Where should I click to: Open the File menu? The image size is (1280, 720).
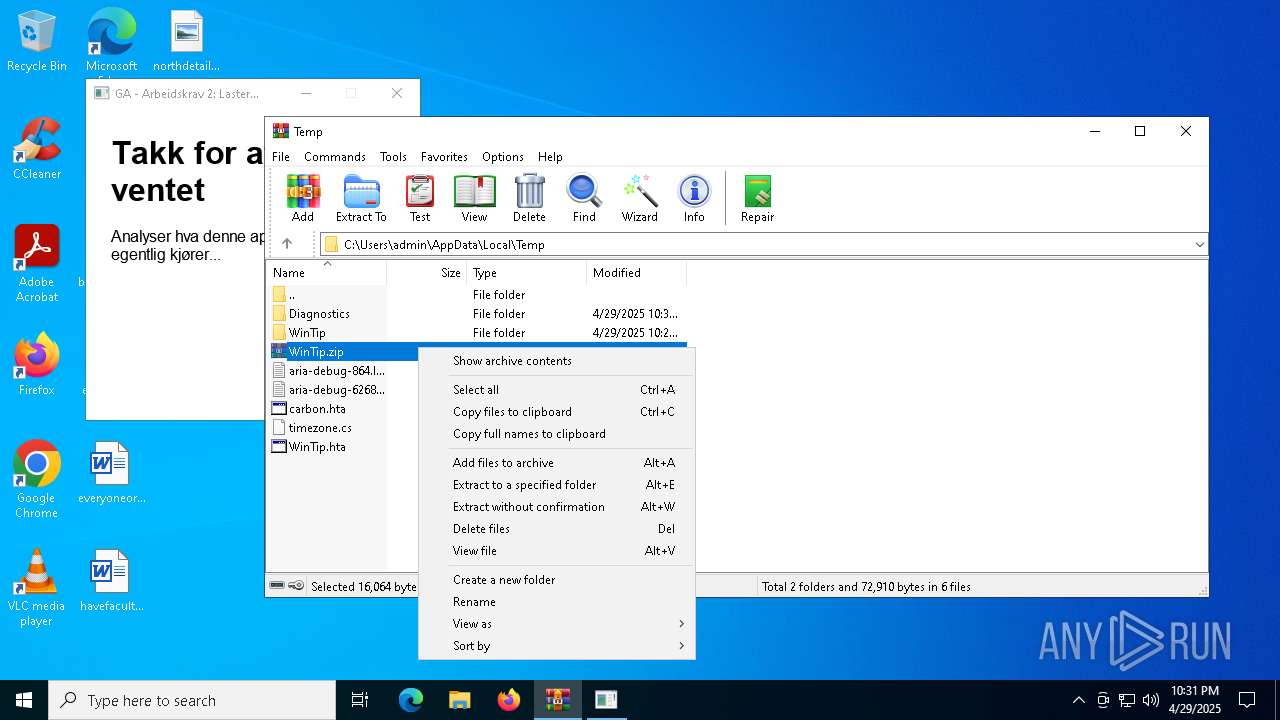point(281,157)
